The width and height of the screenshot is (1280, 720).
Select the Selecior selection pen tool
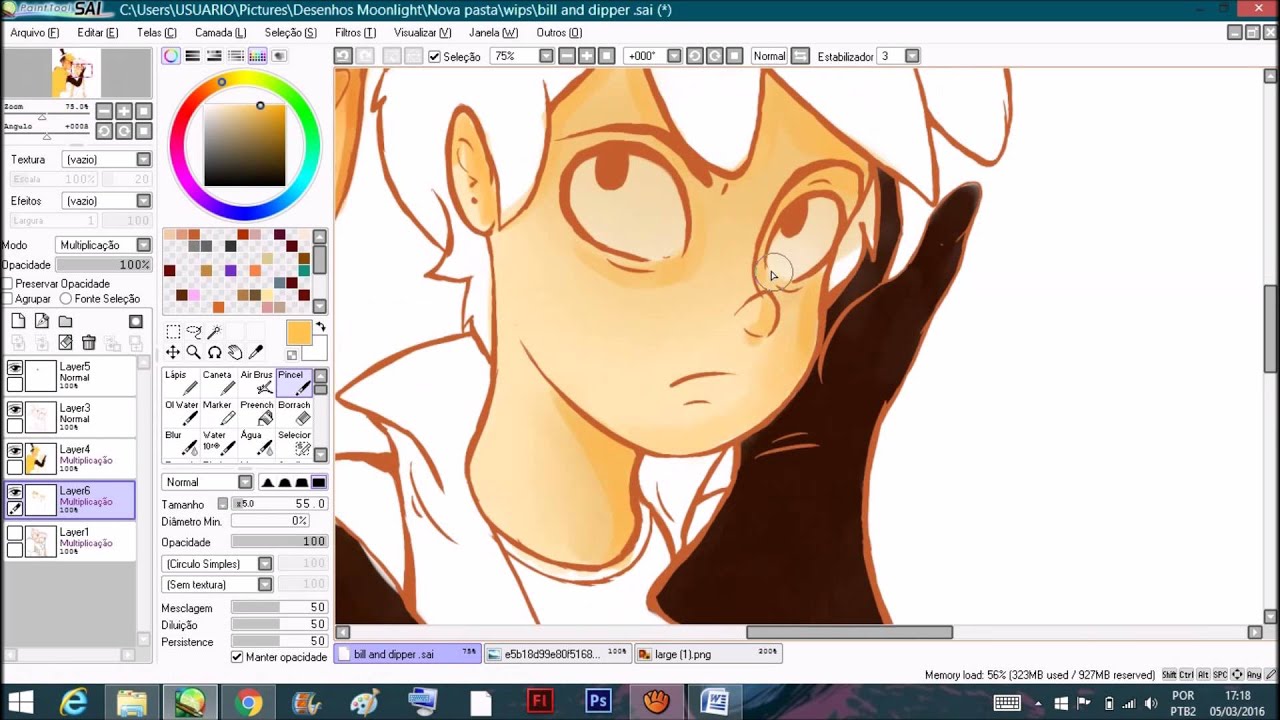(x=294, y=443)
